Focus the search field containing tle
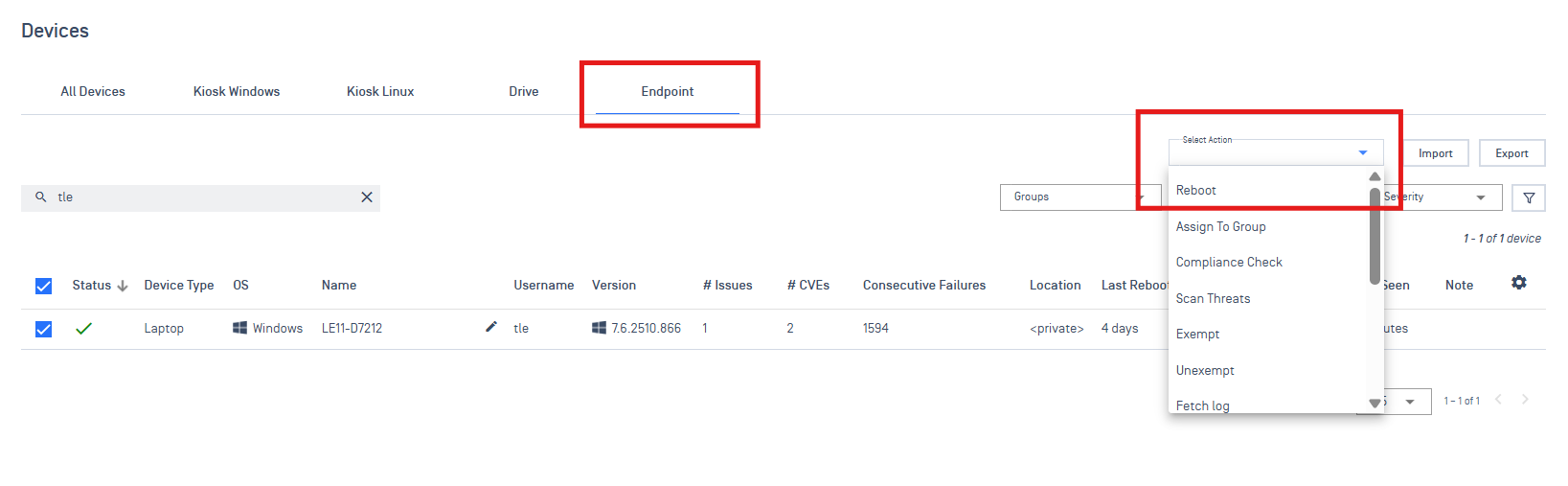 click(201, 197)
